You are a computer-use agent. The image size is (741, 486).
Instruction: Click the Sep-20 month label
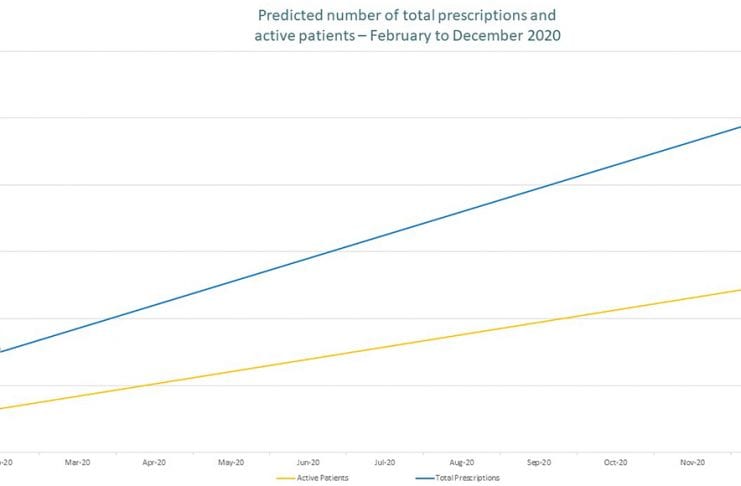tap(539, 463)
